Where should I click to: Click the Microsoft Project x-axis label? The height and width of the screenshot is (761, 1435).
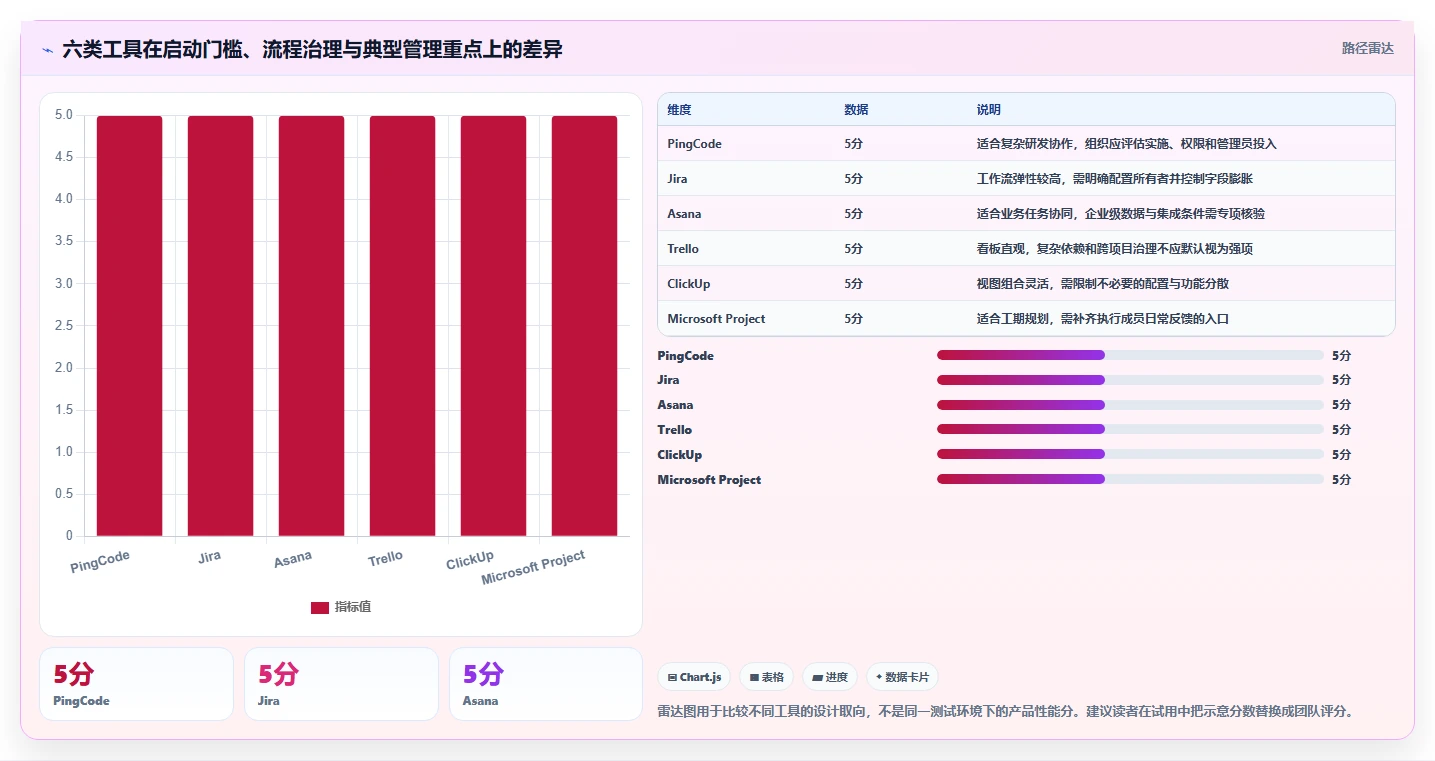tap(533, 569)
